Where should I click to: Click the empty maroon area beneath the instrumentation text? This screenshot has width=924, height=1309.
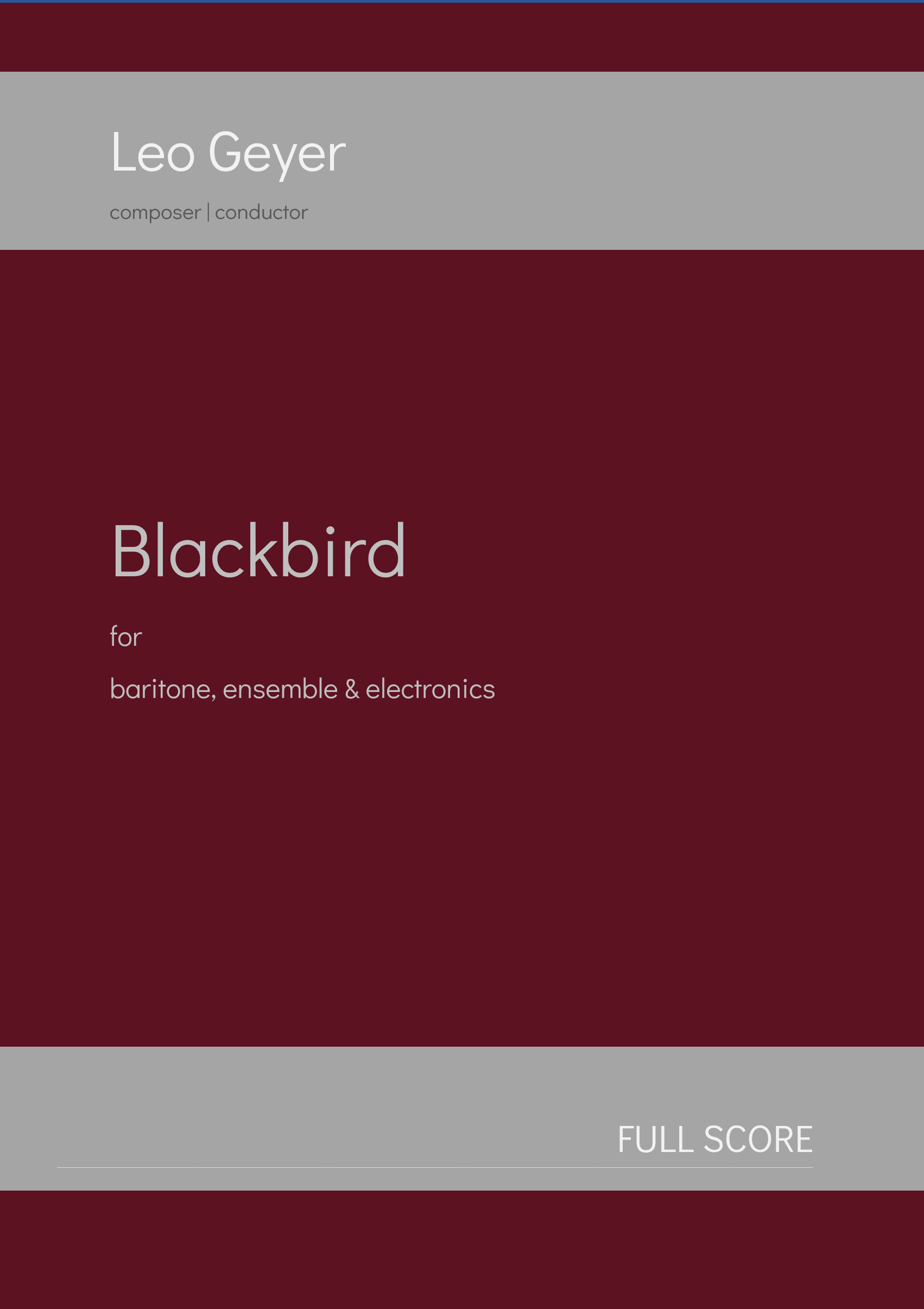399,827
